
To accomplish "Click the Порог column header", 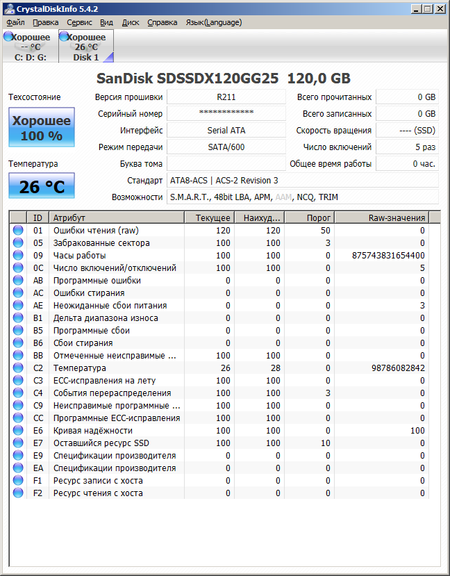I will click(x=310, y=217).
